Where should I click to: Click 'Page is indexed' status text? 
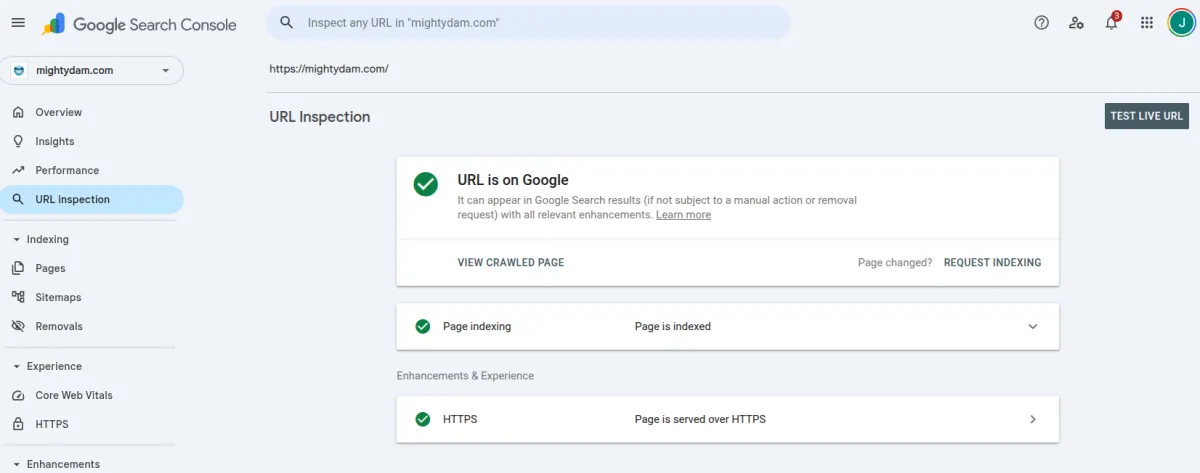(x=673, y=326)
